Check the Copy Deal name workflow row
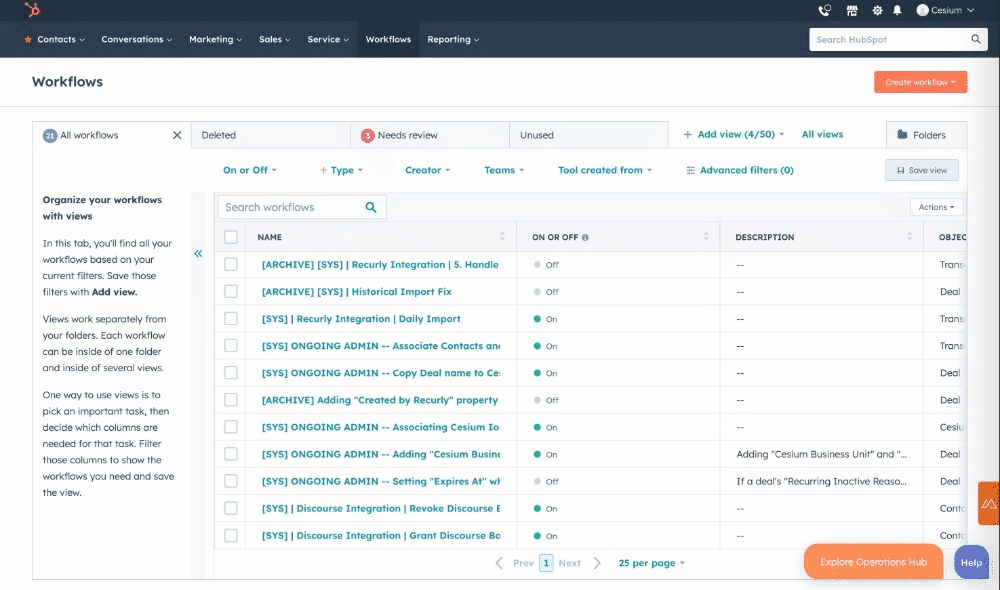1000x590 pixels. [231, 372]
